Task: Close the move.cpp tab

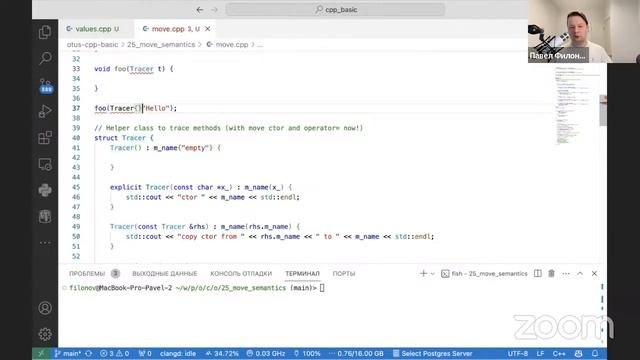Action: [208, 29]
